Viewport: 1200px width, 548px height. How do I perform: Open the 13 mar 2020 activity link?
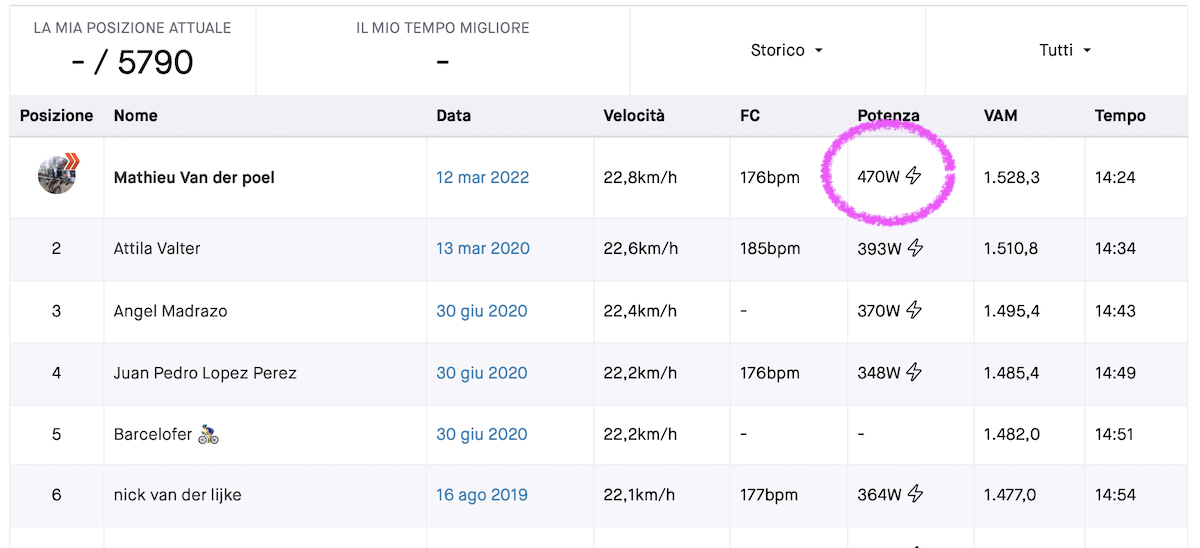pyautogui.click(x=482, y=248)
